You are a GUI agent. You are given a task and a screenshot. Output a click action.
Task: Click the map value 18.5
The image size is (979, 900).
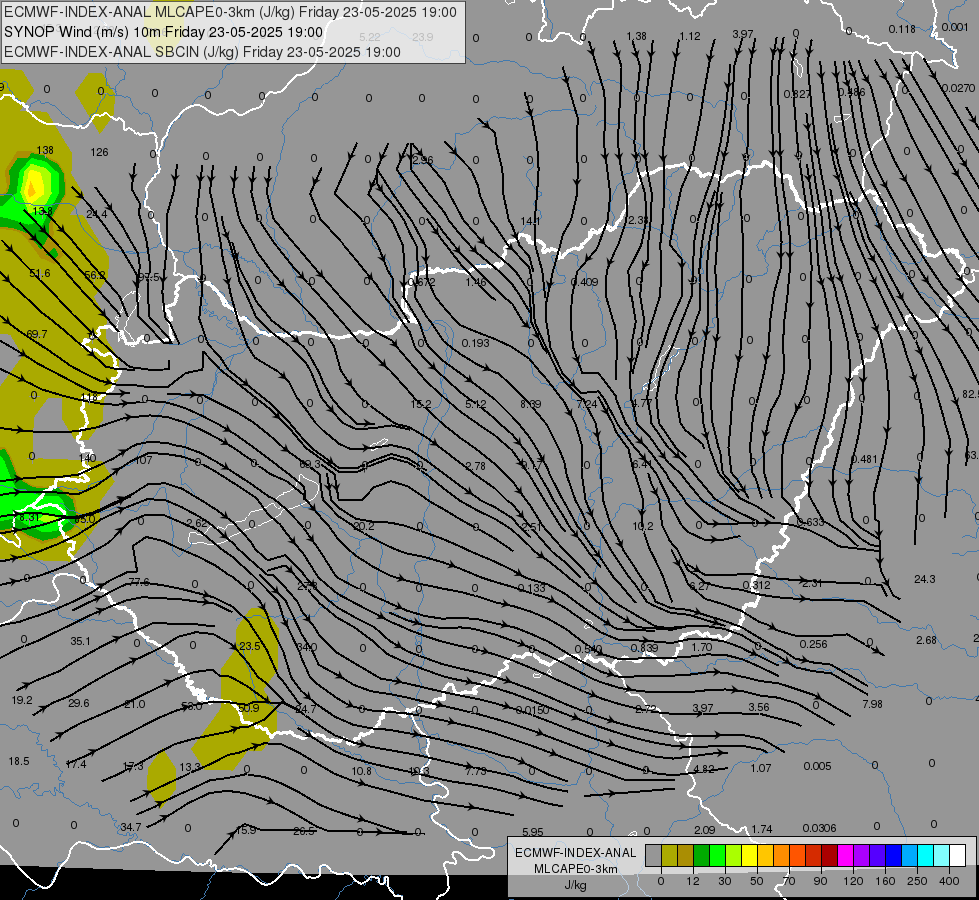click(19, 761)
